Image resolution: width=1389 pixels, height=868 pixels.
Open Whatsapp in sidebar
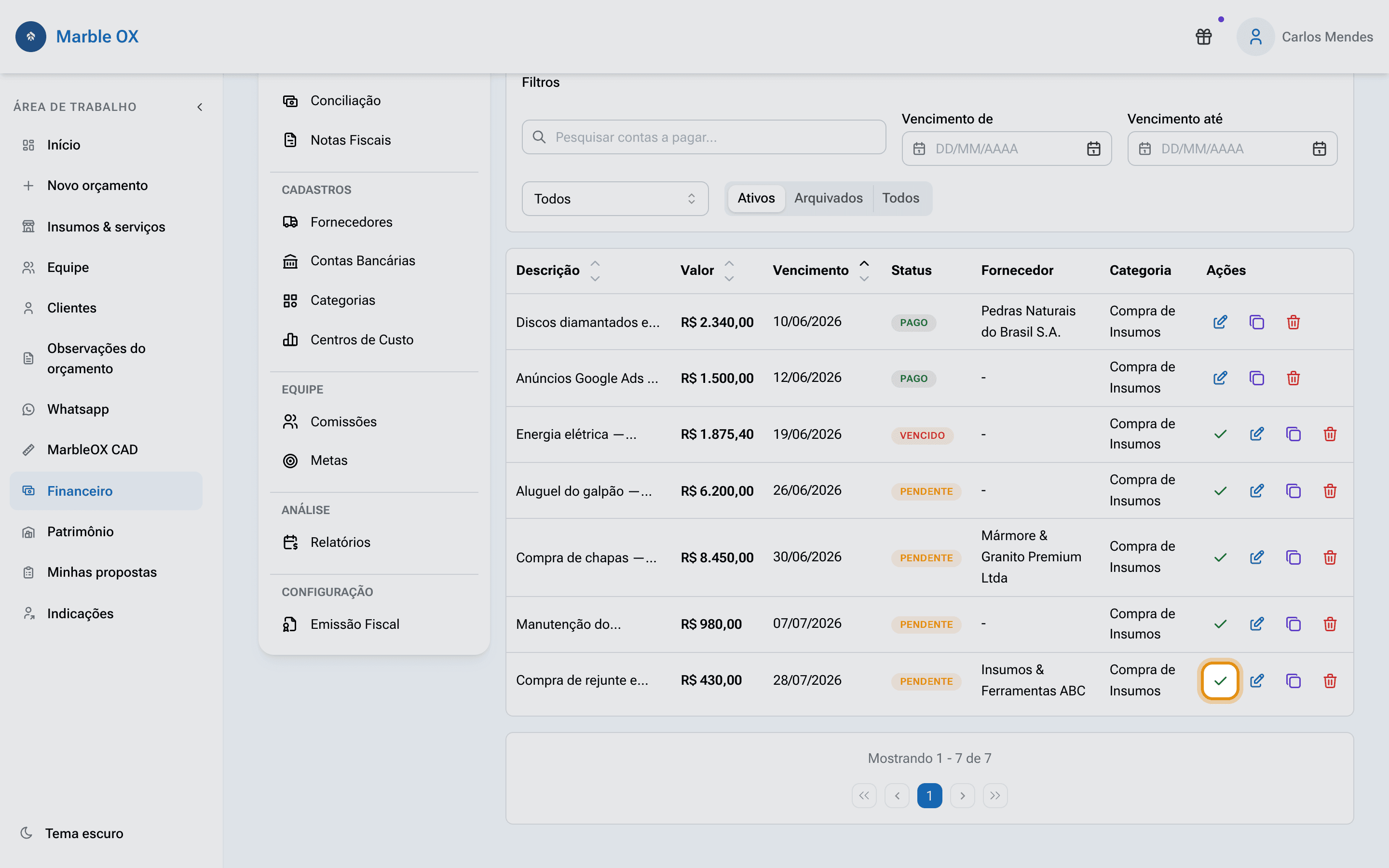pos(106,409)
